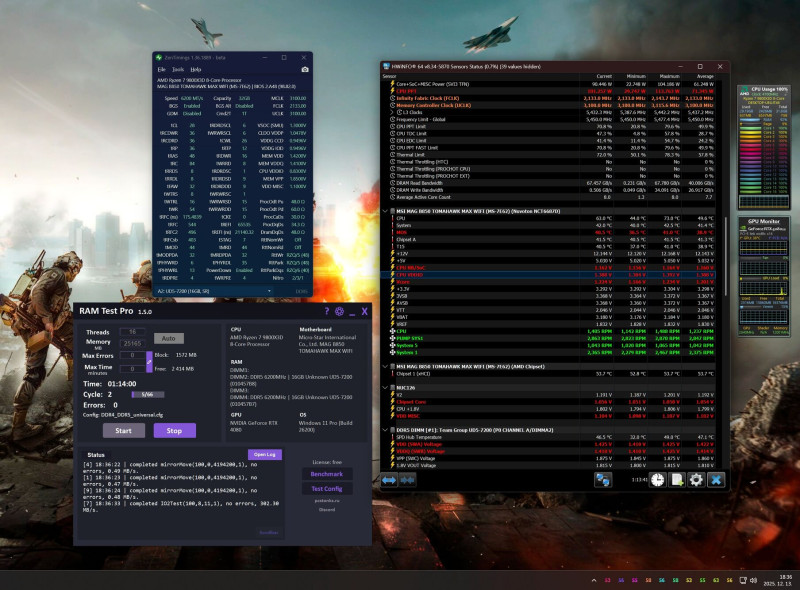Open the ZenTimings Help menu
The height and width of the screenshot is (590, 800).
[196, 69]
